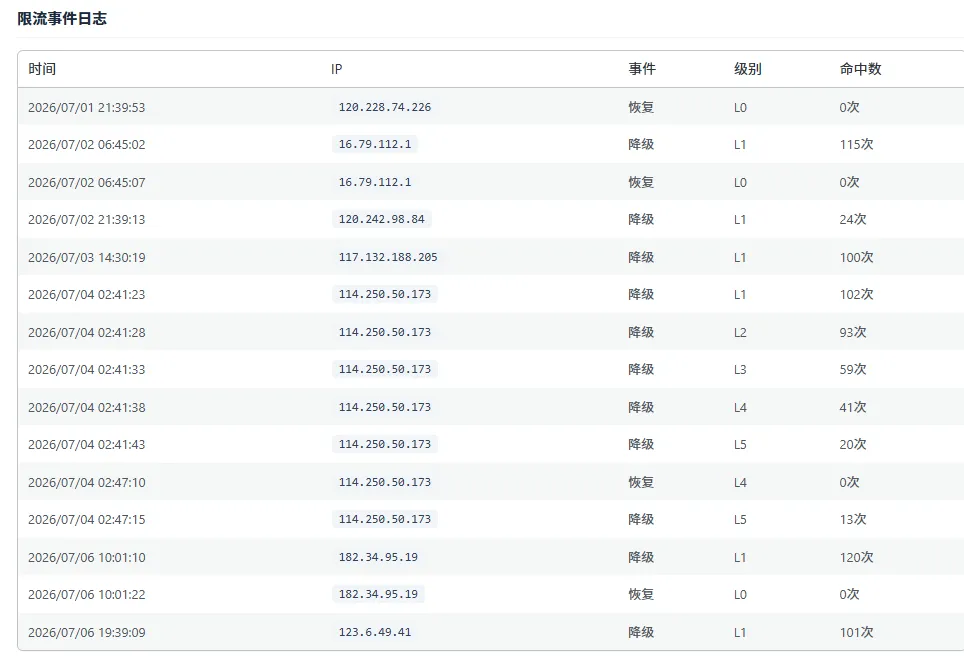Image resolution: width=964 pixels, height=657 pixels.
Task: Click hit count 102次
Action: coord(856,294)
